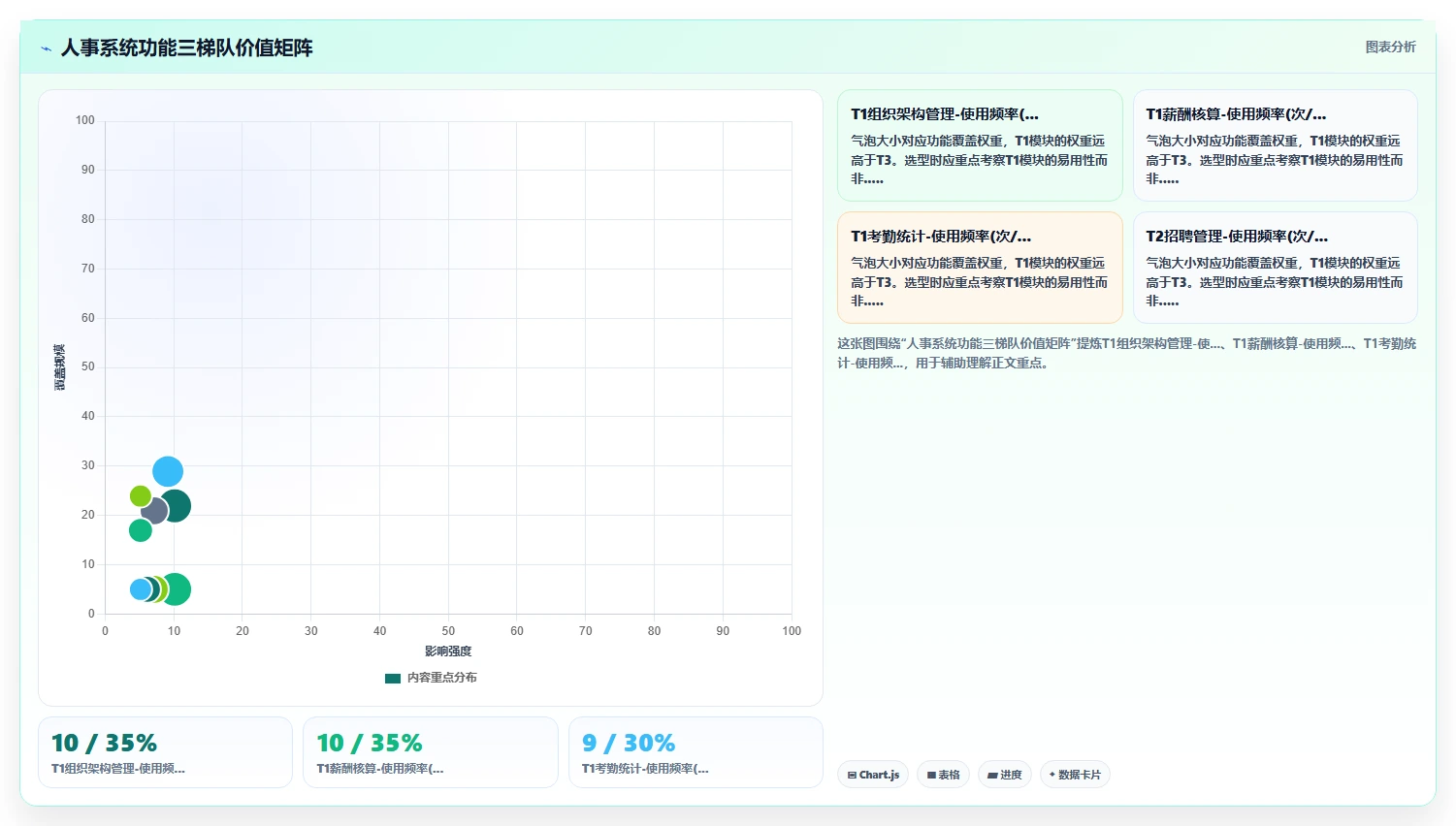Viewport: 1456px width, 826px height.
Task: Open the T1组织架构管理-使用频率 card
Action: point(980,145)
